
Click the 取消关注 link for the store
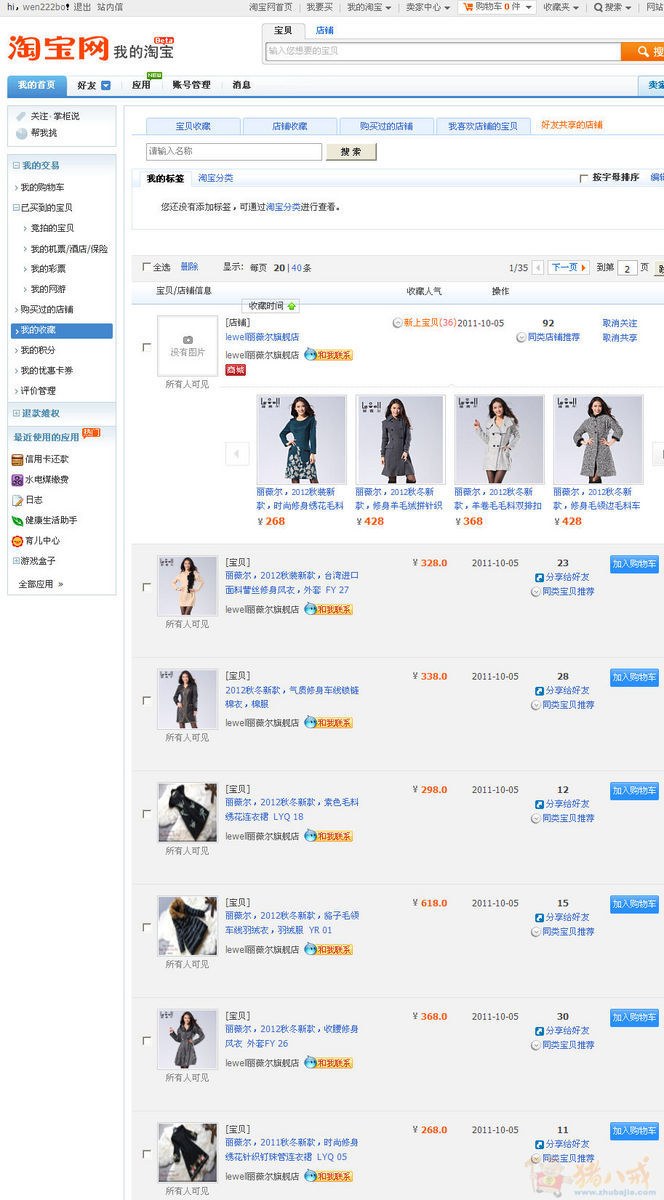click(619, 323)
